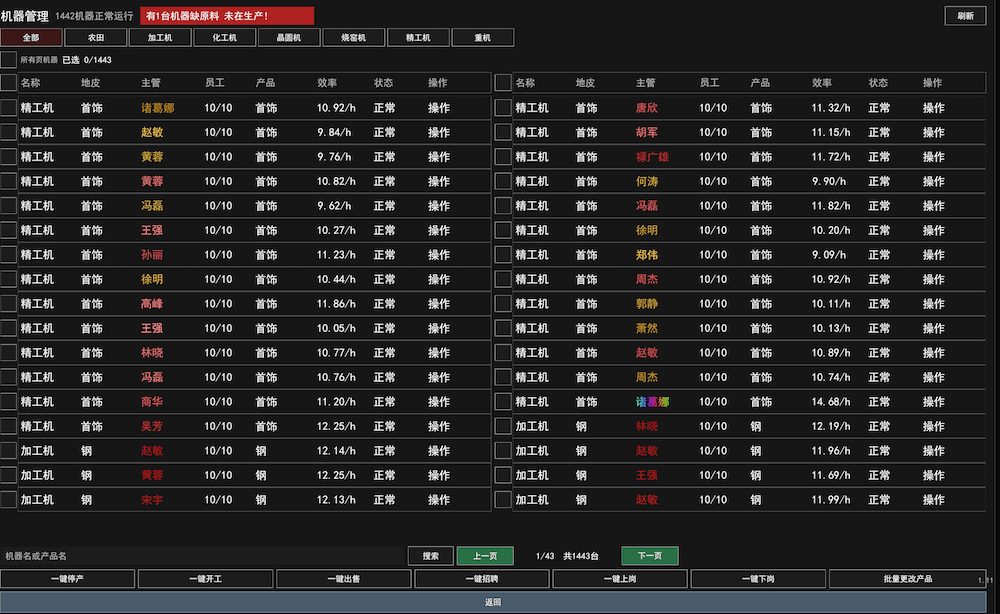Click the 搜索 search button
Image resolution: width=1000 pixels, height=614 pixels.
click(x=430, y=556)
